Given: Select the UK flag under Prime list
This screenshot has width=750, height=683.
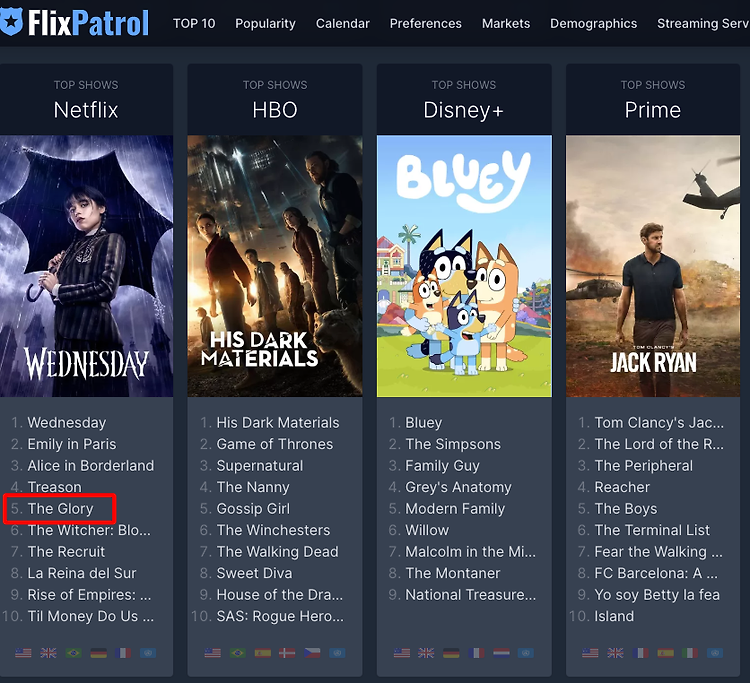Looking at the screenshot, I should click(x=616, y=653).
